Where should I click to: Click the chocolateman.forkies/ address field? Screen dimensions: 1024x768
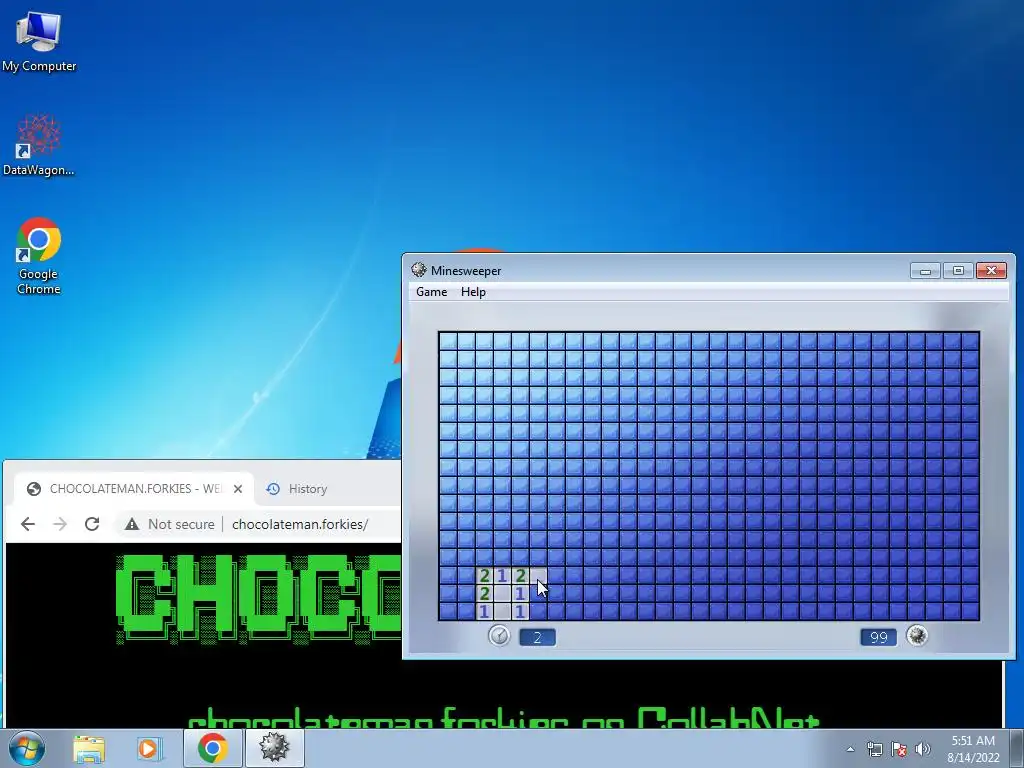300,524
